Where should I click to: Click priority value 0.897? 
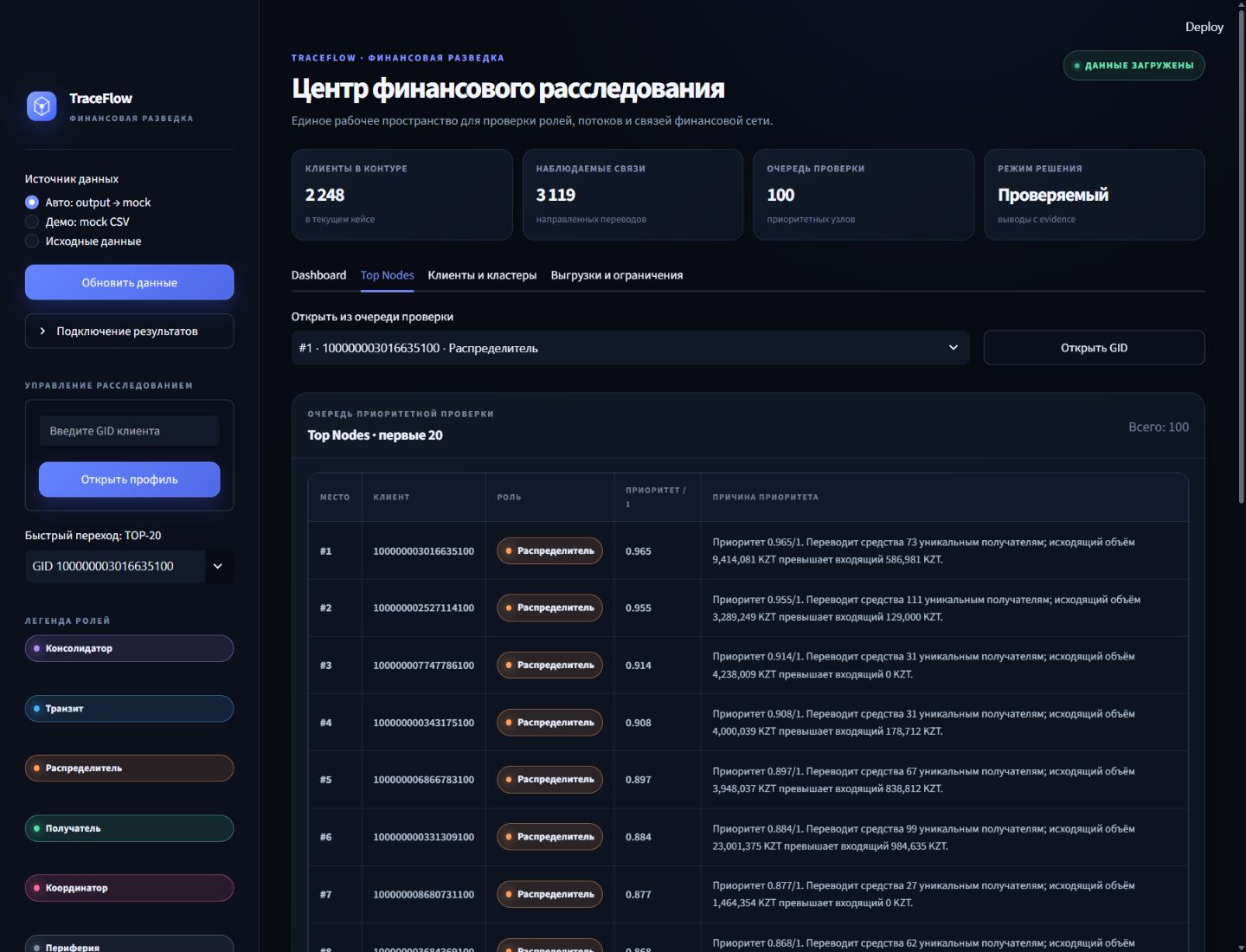pos(639,780)
